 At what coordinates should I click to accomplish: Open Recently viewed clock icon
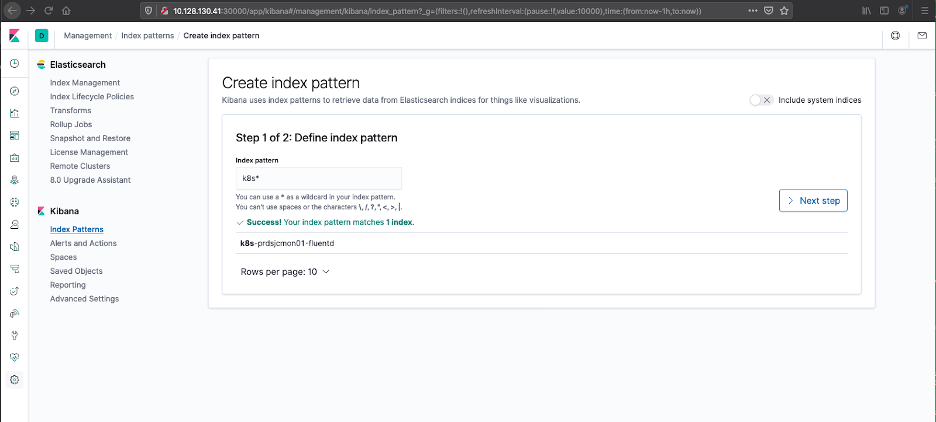tap(14, 64)
